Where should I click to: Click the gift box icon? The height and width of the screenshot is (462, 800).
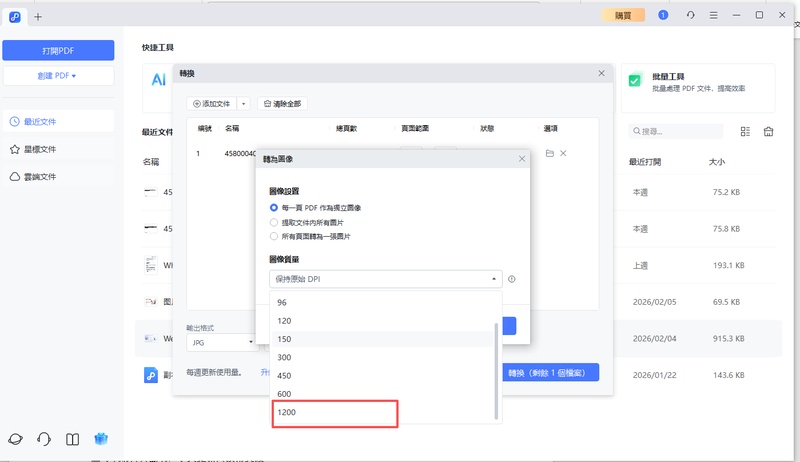pos(101,439)
